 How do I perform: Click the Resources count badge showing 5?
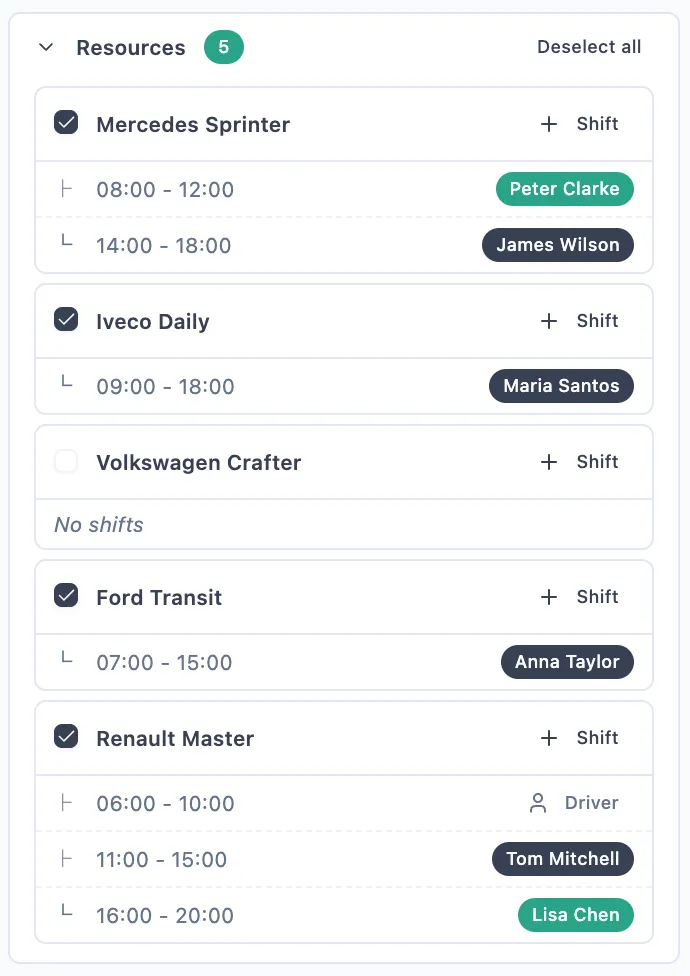click(224, 47)
